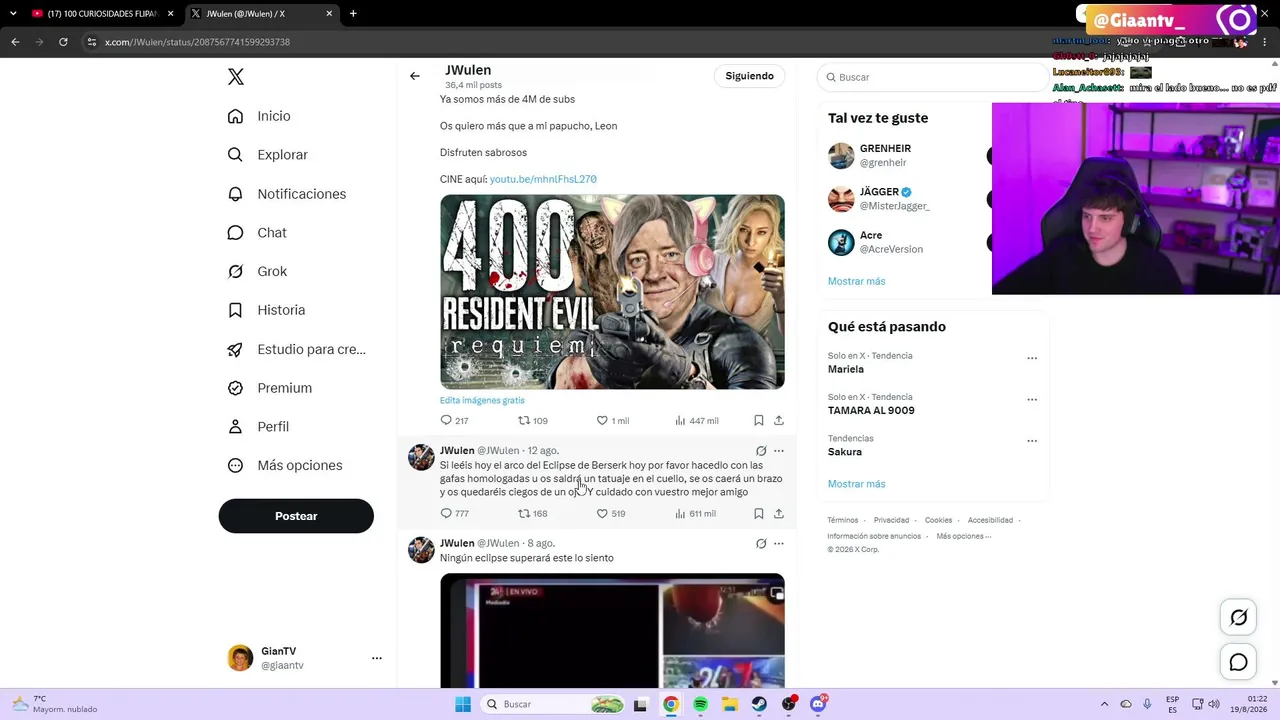Open more options for TAMARA AL 9009 trend
The image size is (1280, 720).
1032,399
